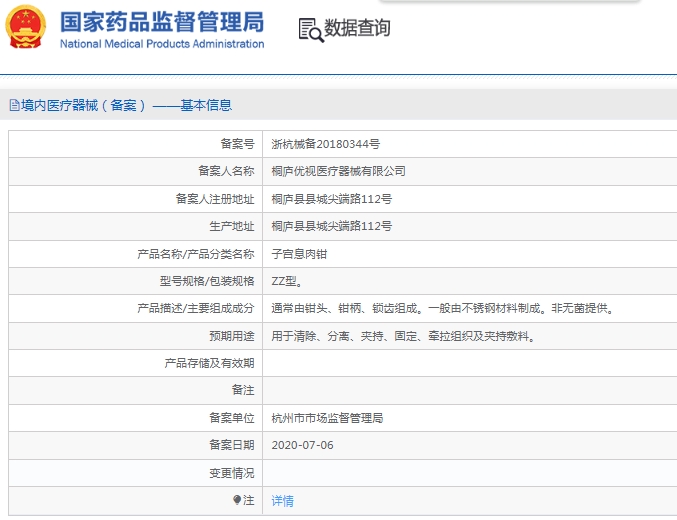677x520 pixels.
Task: Click 境内医疗器械（备案）——基本信息 heading
Action: (126, 105)
